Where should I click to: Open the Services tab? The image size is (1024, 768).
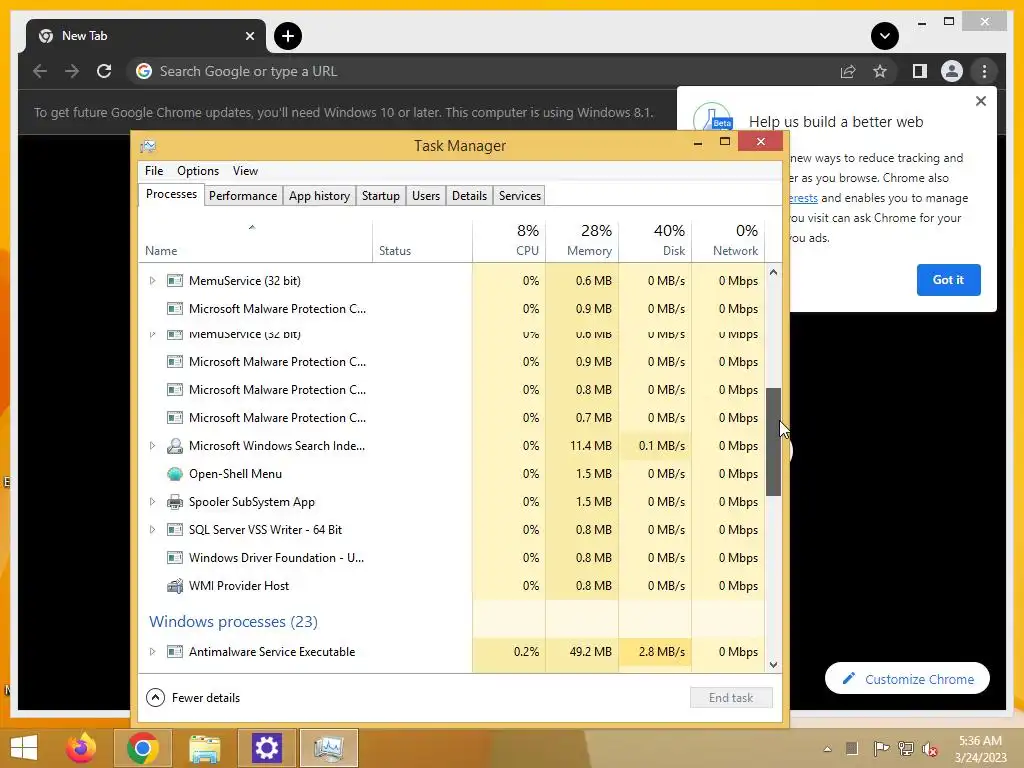click(519, 196)
